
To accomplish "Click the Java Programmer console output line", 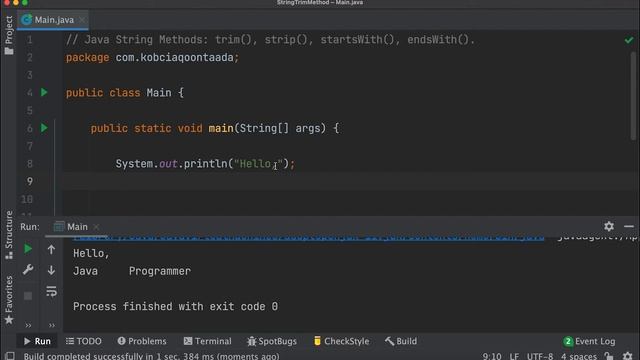I will (x=132, y=271).
